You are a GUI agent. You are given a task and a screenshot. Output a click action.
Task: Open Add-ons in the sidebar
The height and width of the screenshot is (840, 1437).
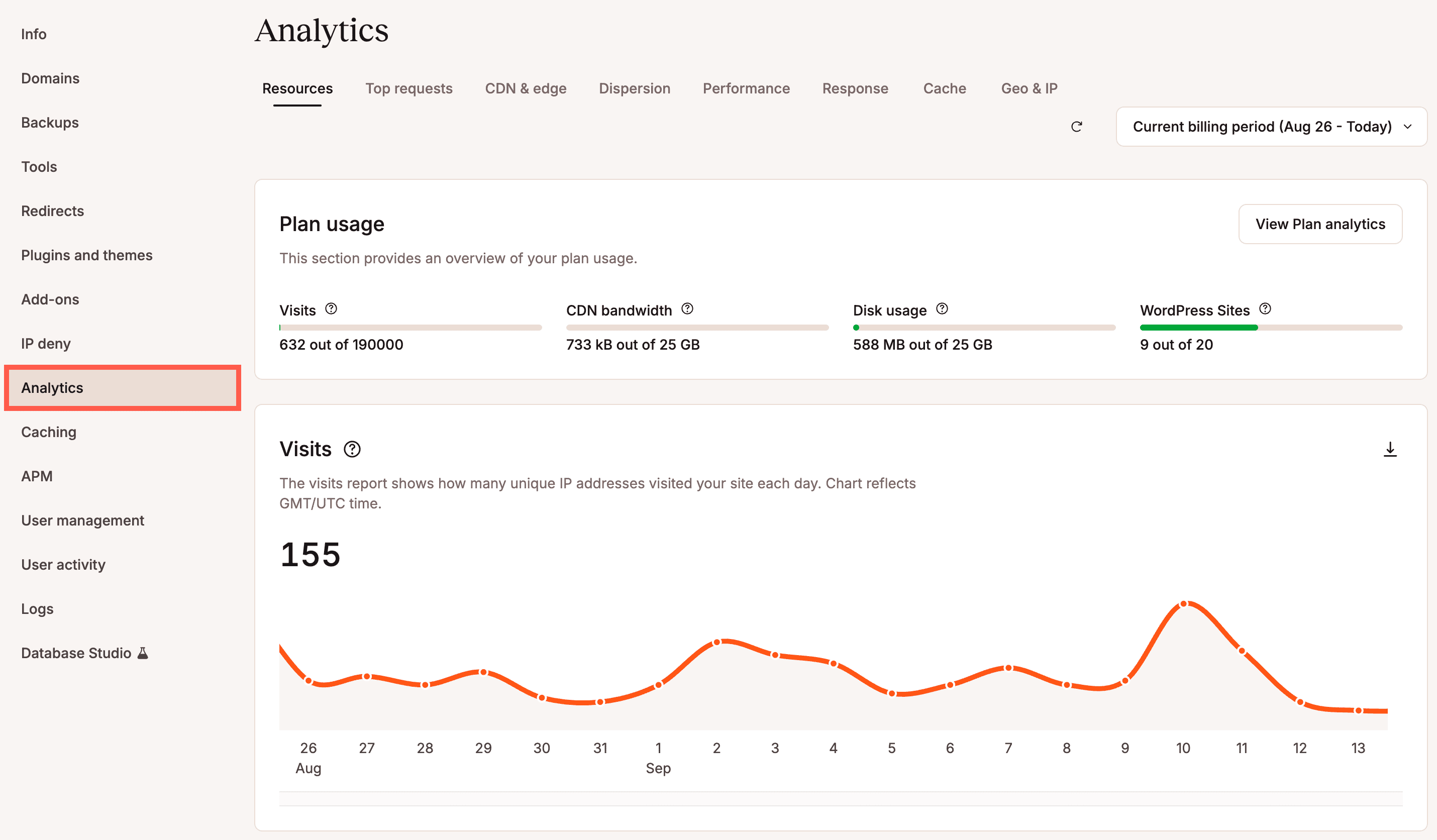[50, 299]
